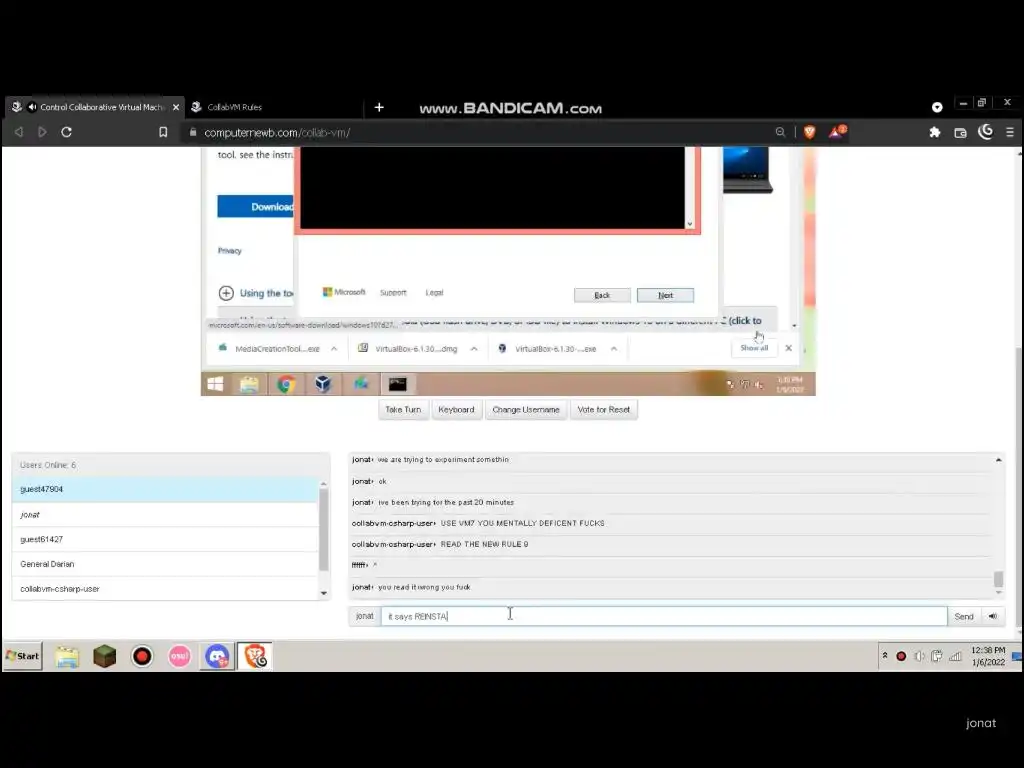Select General Darian in users list
Screen dimensions: 1024x768
165,564
